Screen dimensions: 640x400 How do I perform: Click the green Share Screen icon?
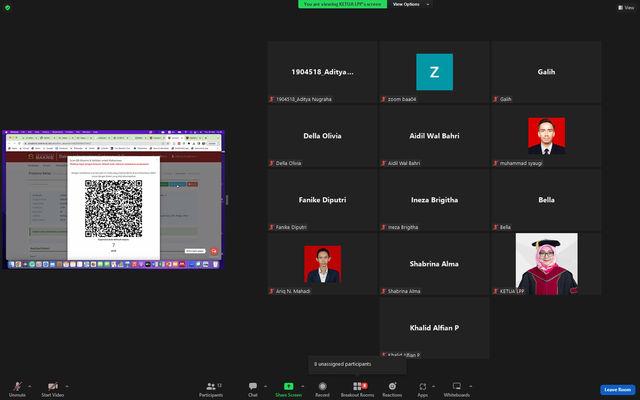289,386
